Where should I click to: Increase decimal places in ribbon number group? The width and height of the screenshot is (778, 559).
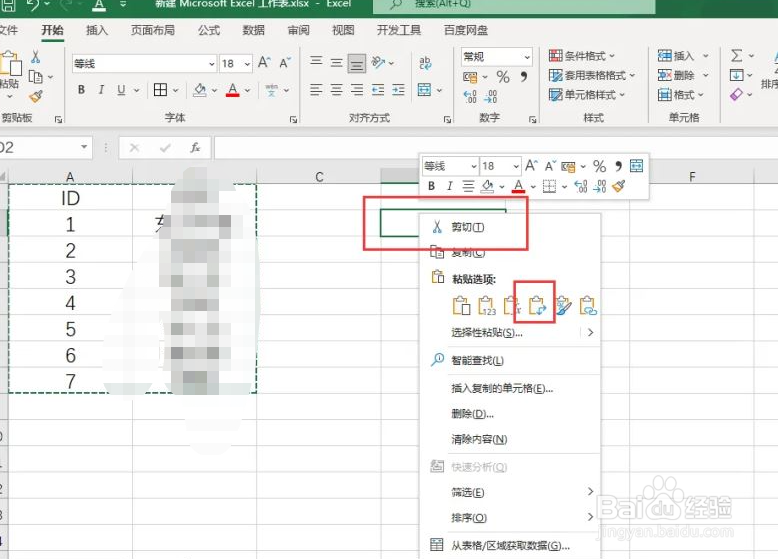[469, 96]
